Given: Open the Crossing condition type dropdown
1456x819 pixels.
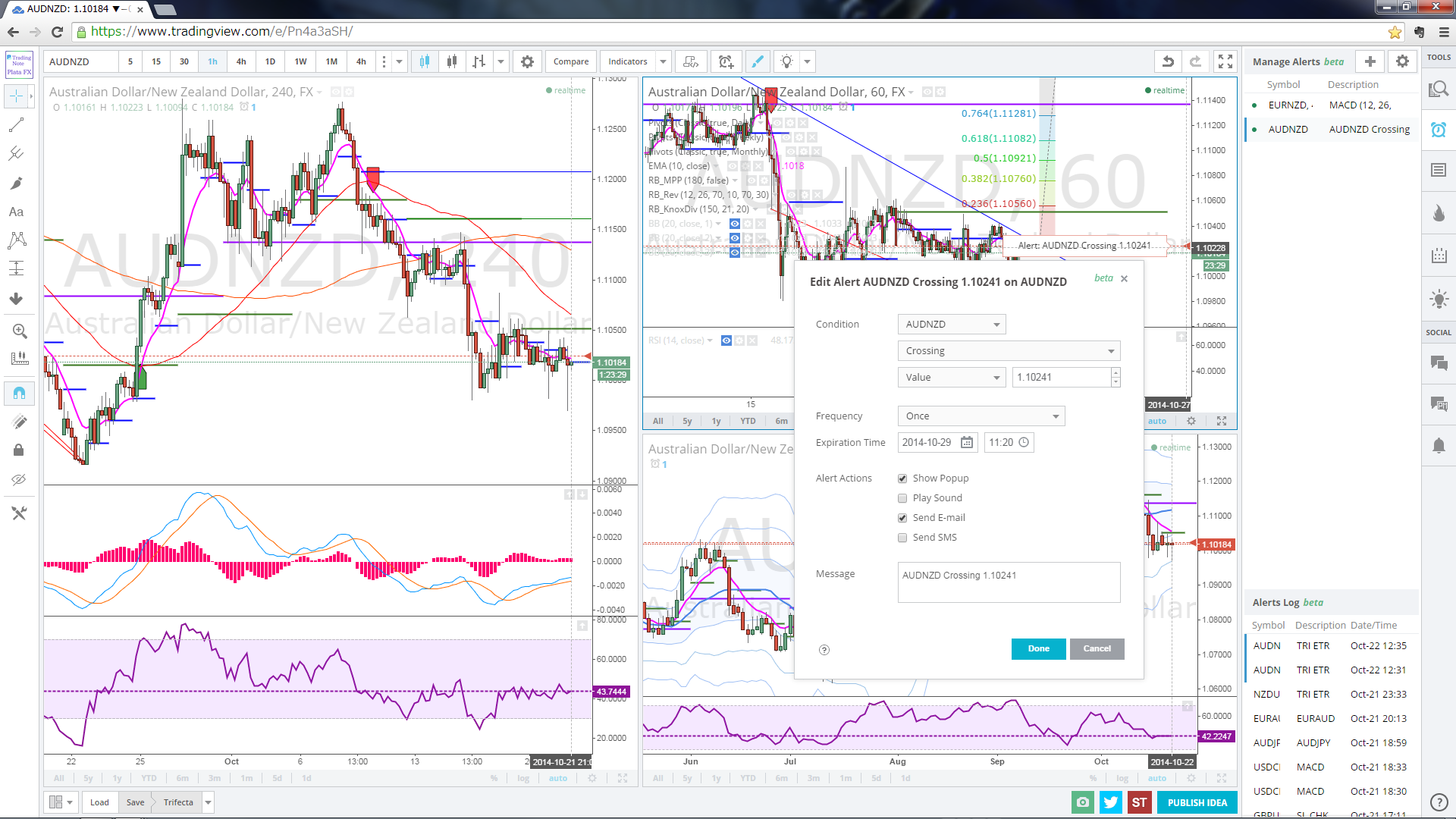Looking at the screenshot, I should tap(1009, 351).
